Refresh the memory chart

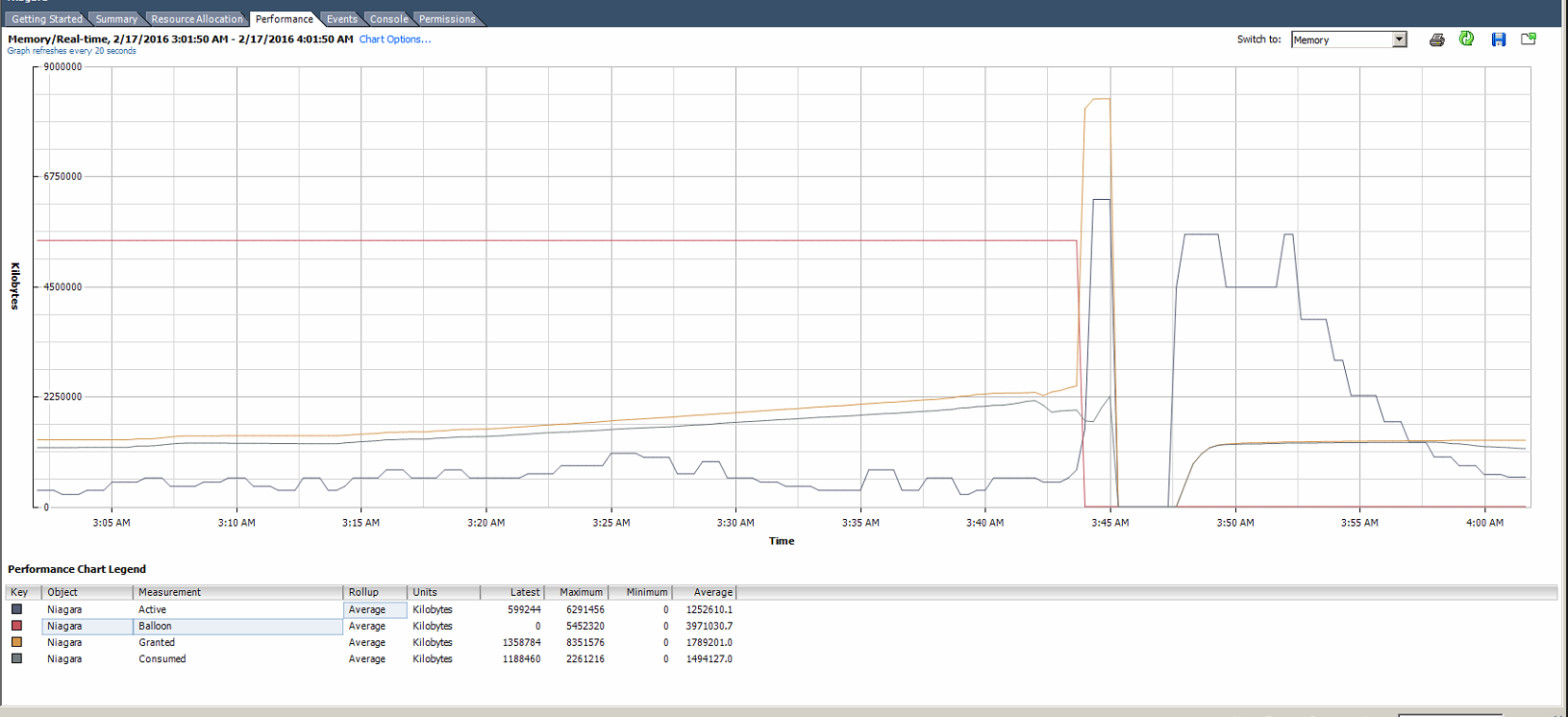1466,38
